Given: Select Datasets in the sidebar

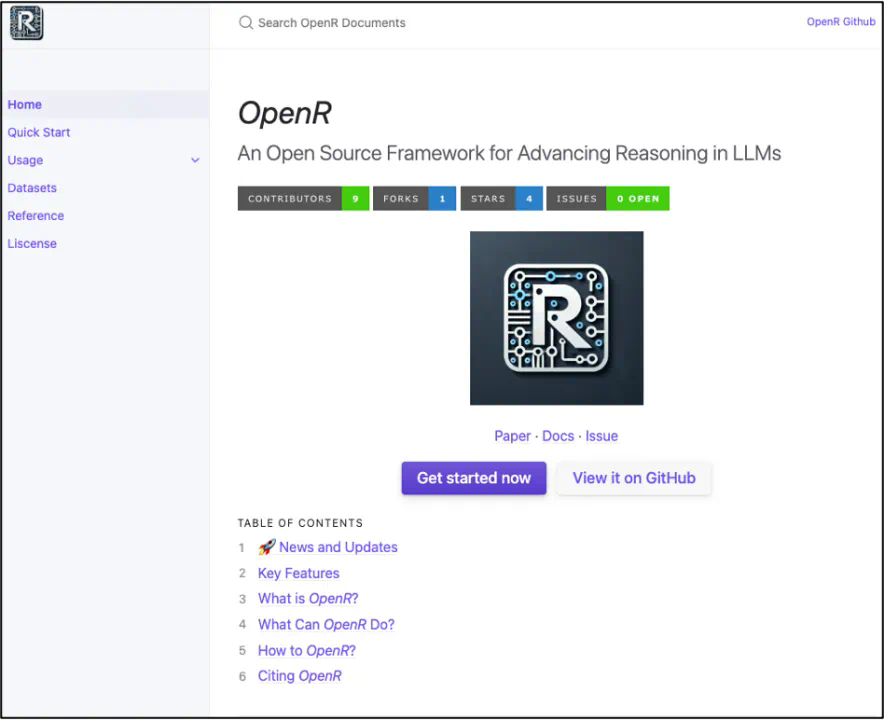Looking at the screenshot, I should point(32,188).
